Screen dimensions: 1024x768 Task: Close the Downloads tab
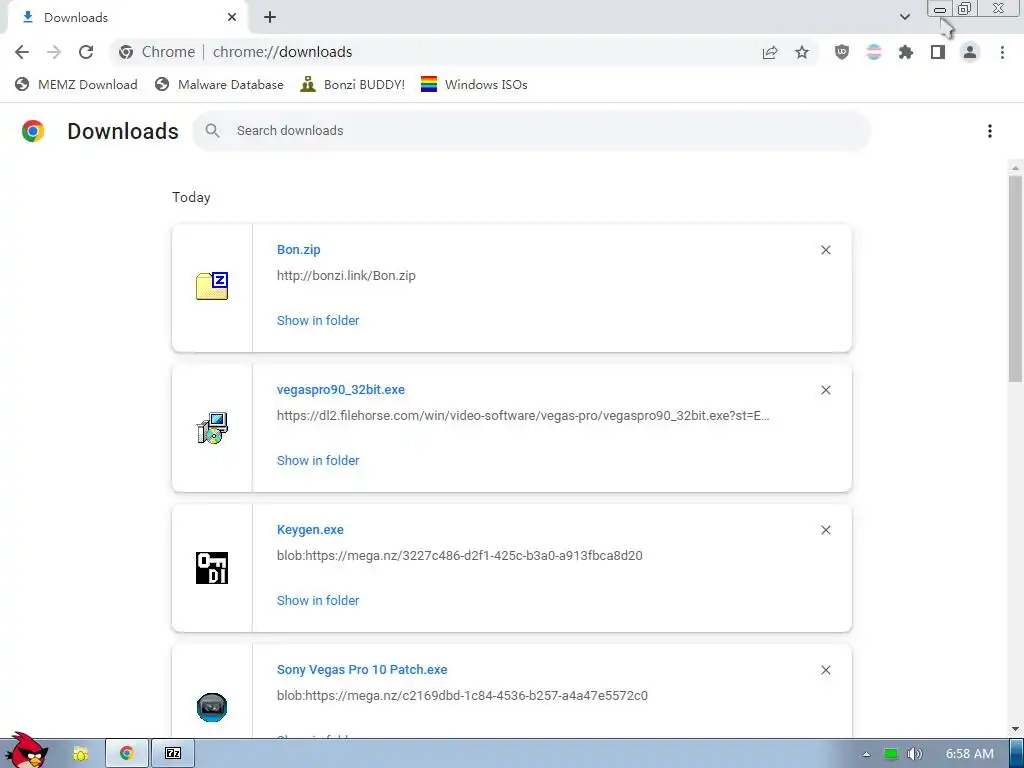tap(232, 17)
